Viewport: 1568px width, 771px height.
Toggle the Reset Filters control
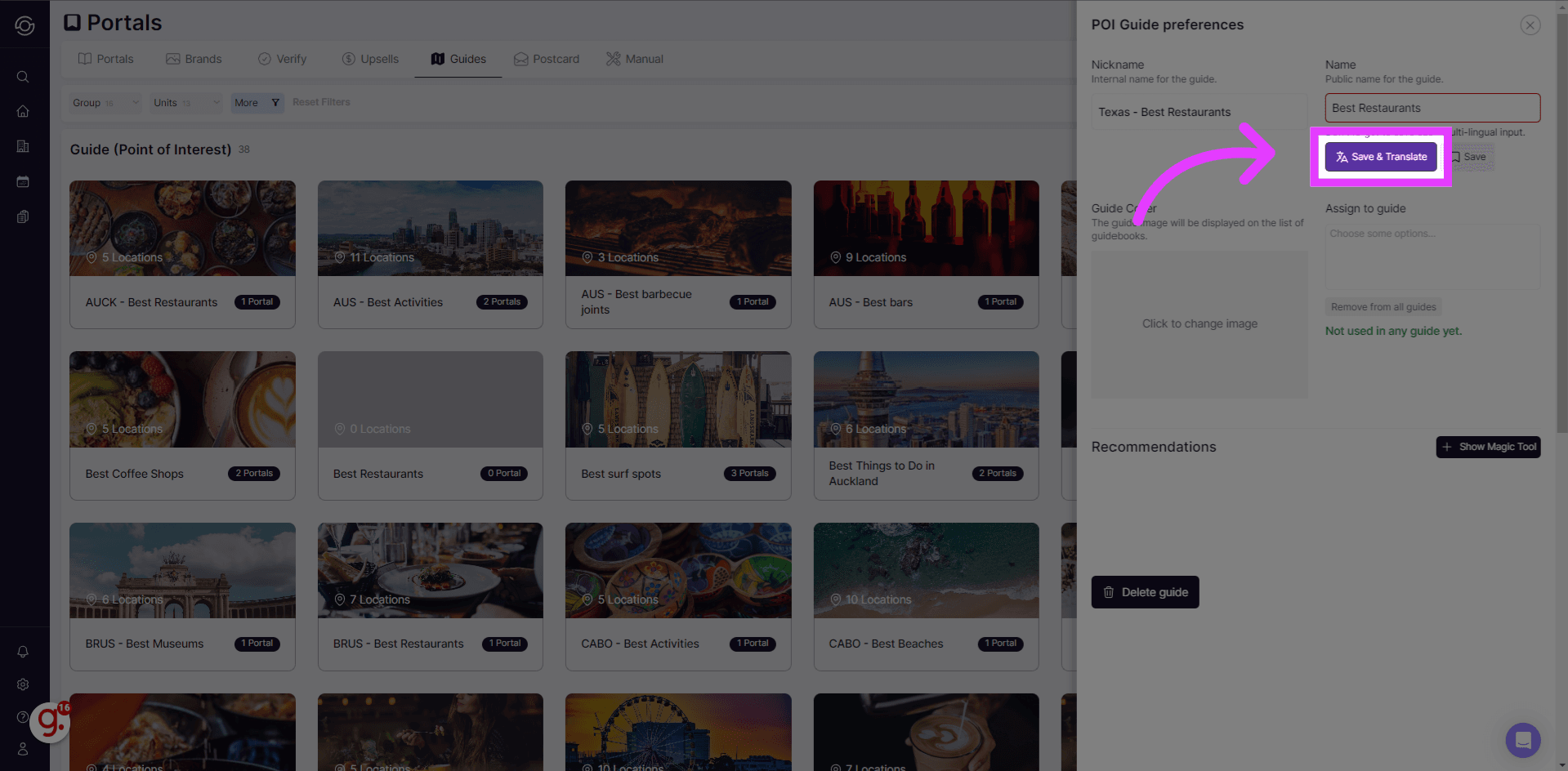(320, 101)
